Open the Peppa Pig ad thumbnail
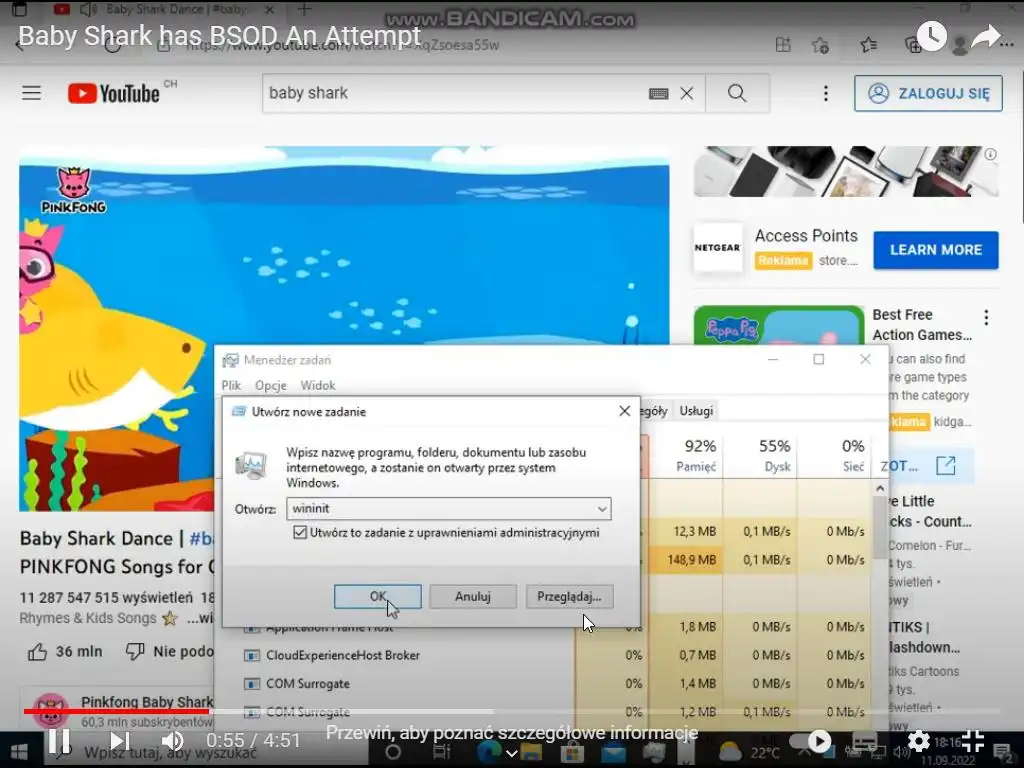Screen dimensions: 1024x768 coord(778,326)
